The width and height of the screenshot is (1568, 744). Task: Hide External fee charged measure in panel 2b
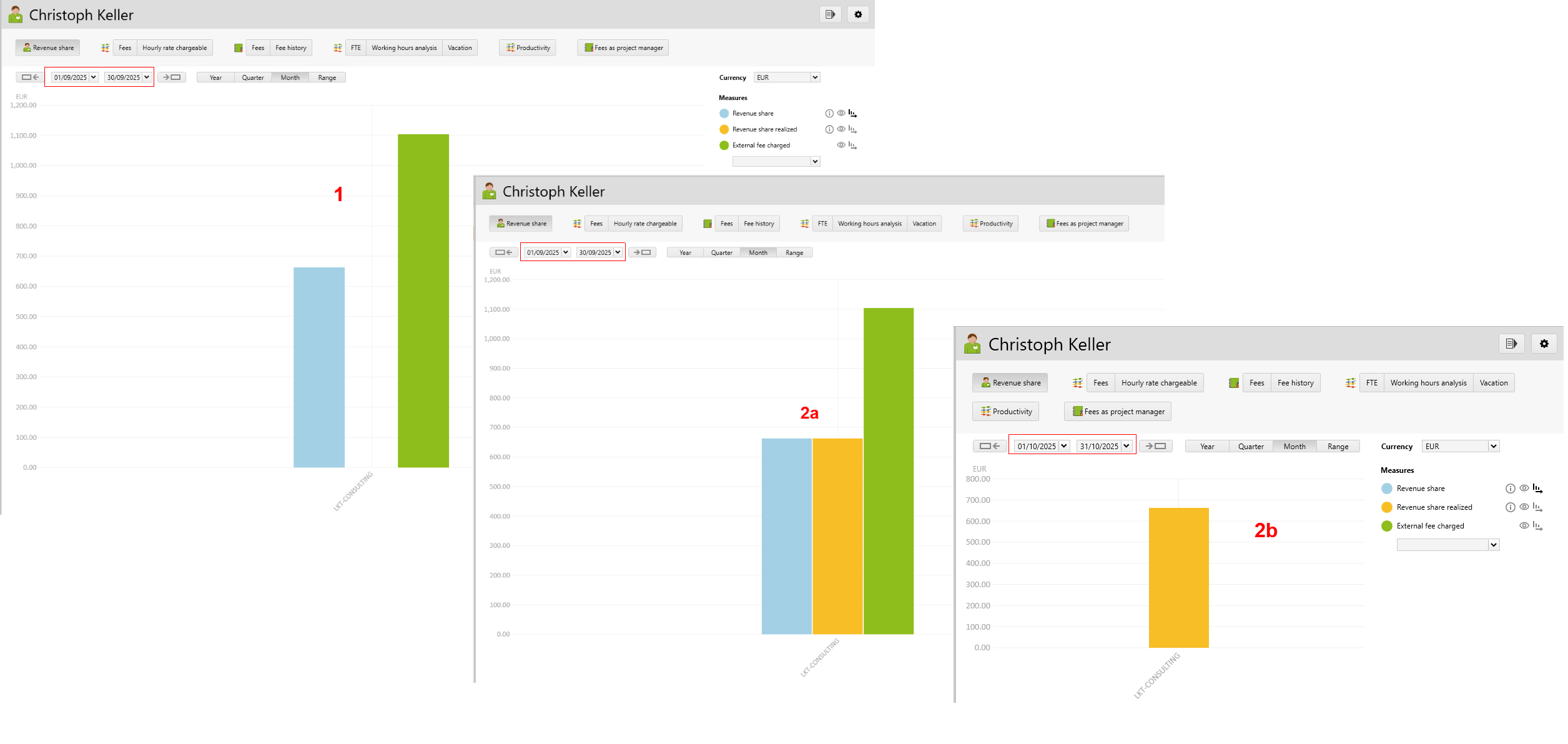(1524, 526)
